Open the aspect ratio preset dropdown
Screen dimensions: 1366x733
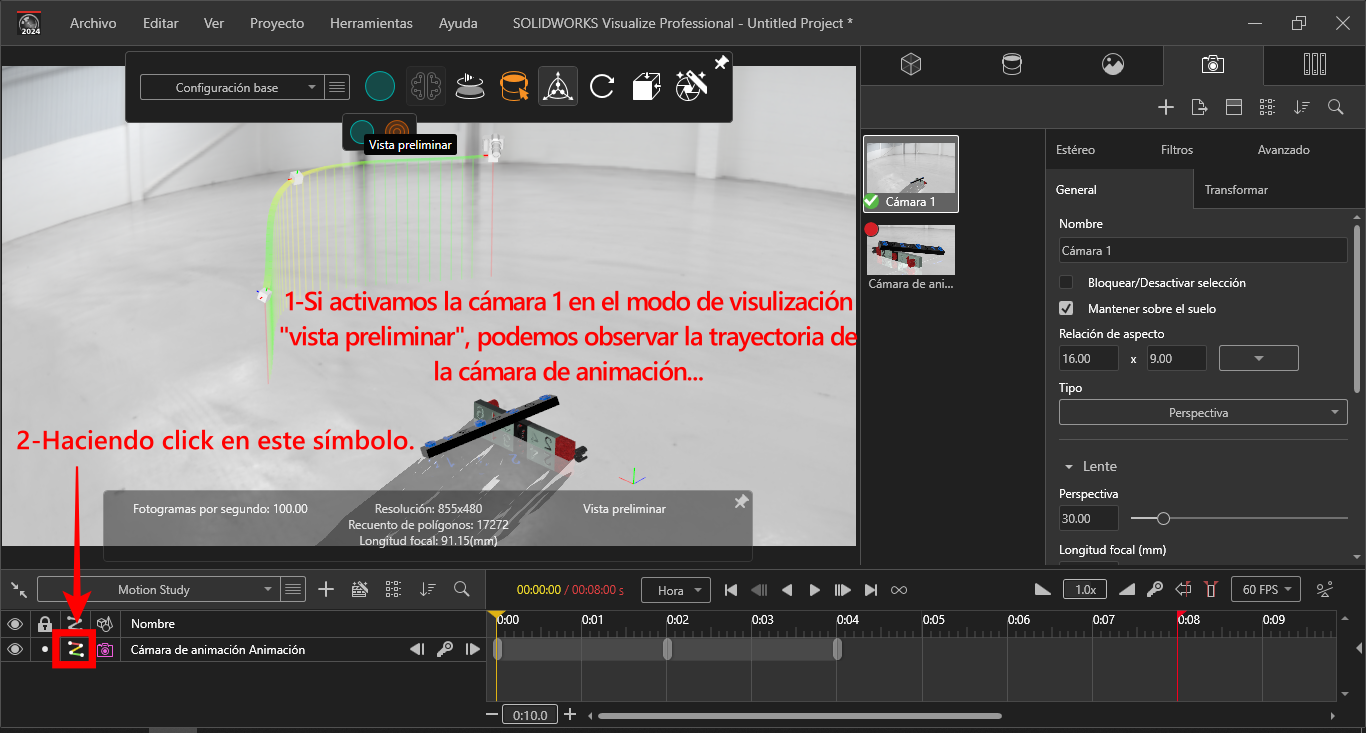coord(1259,358)
